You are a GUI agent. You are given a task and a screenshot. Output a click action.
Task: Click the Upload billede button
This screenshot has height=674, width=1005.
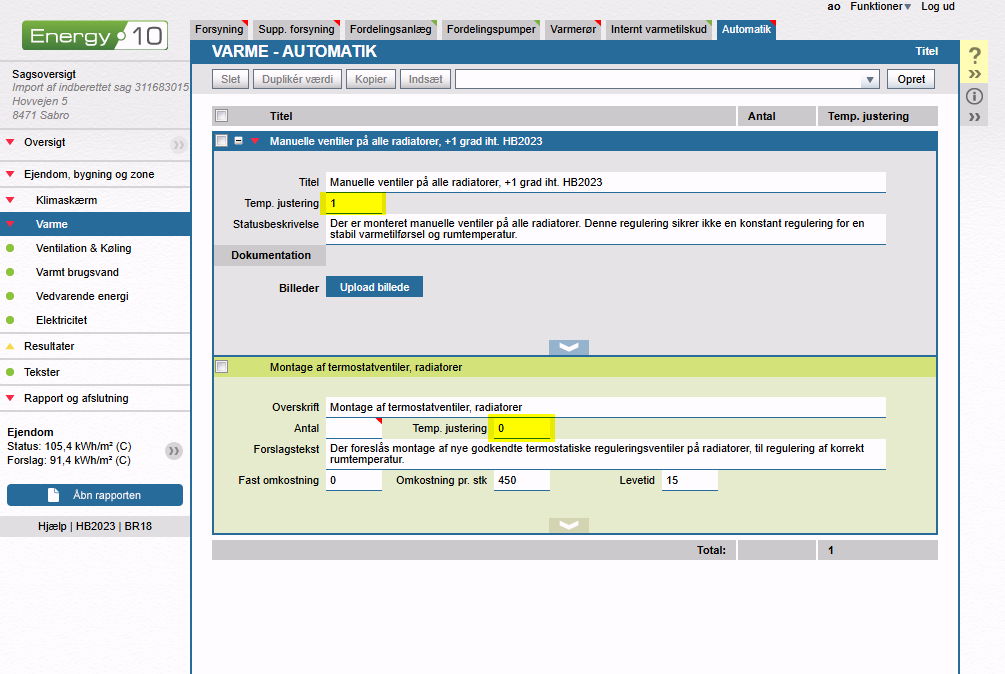coord(374,287)
